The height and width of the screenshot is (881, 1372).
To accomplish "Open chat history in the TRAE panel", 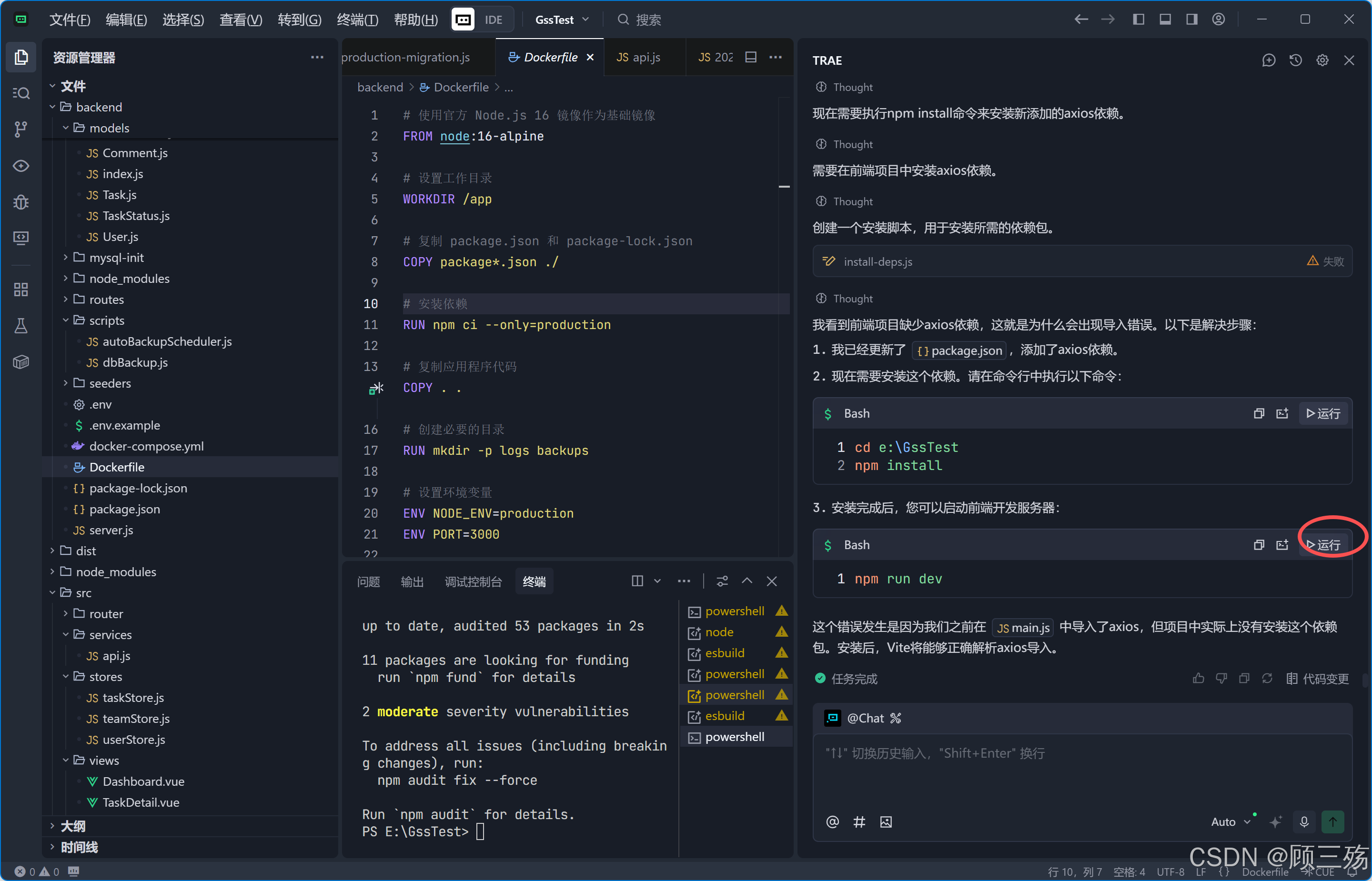I will 1295,60.
